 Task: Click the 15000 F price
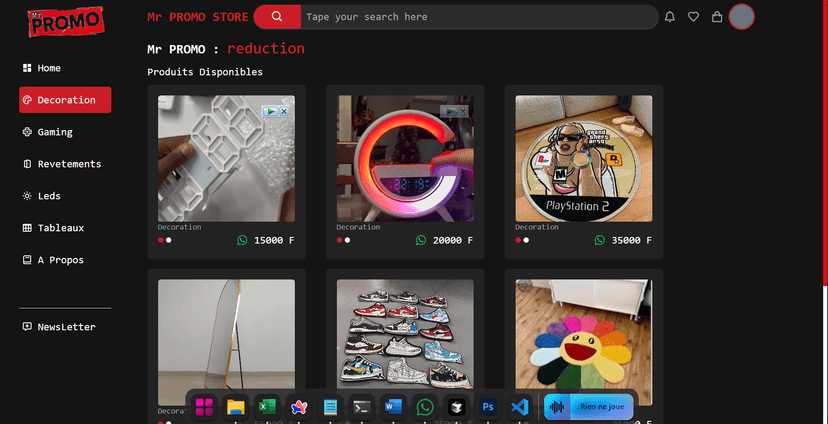[x=274, y=240]
